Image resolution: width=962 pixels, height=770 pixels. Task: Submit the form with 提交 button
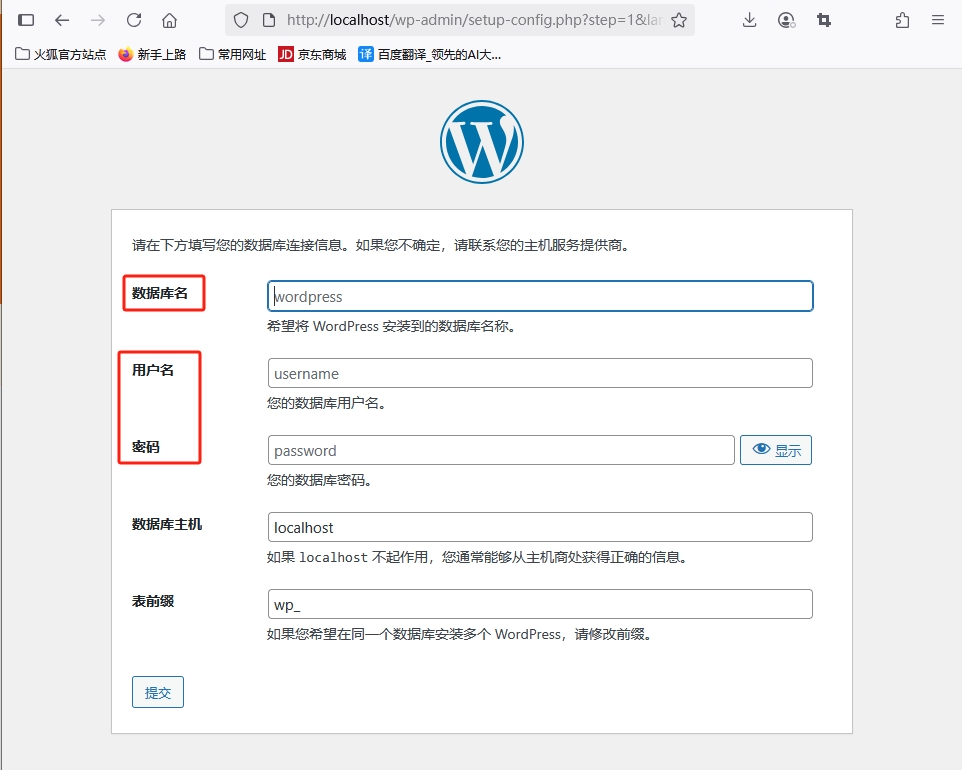coord(158,692)
